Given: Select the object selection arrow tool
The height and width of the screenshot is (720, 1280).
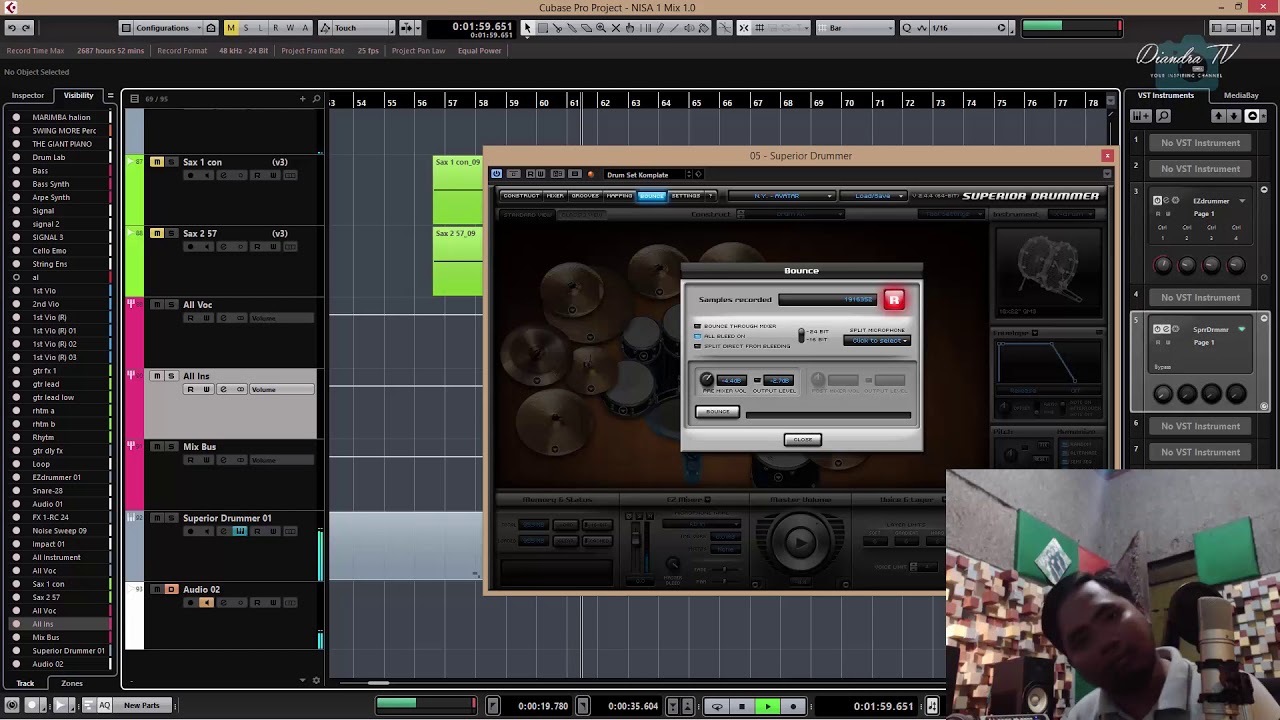Looking at the screenshot, I should pos(528,28).
